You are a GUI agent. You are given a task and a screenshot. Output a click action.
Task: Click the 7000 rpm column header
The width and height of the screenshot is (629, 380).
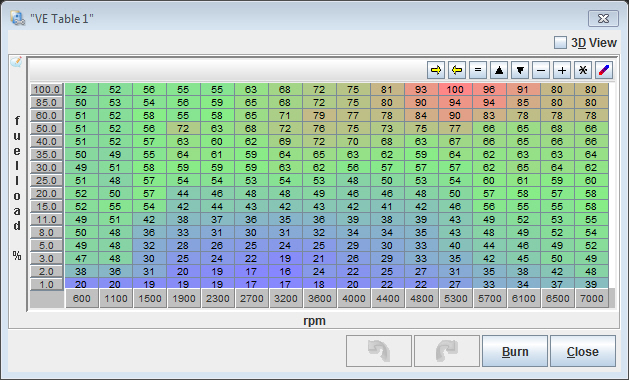pos(592,299)
